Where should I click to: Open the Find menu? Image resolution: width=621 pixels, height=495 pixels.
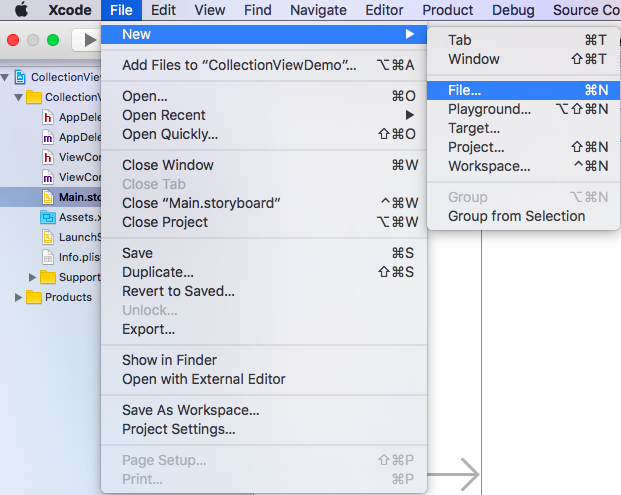pyautogui.click(x=257, y=10)
